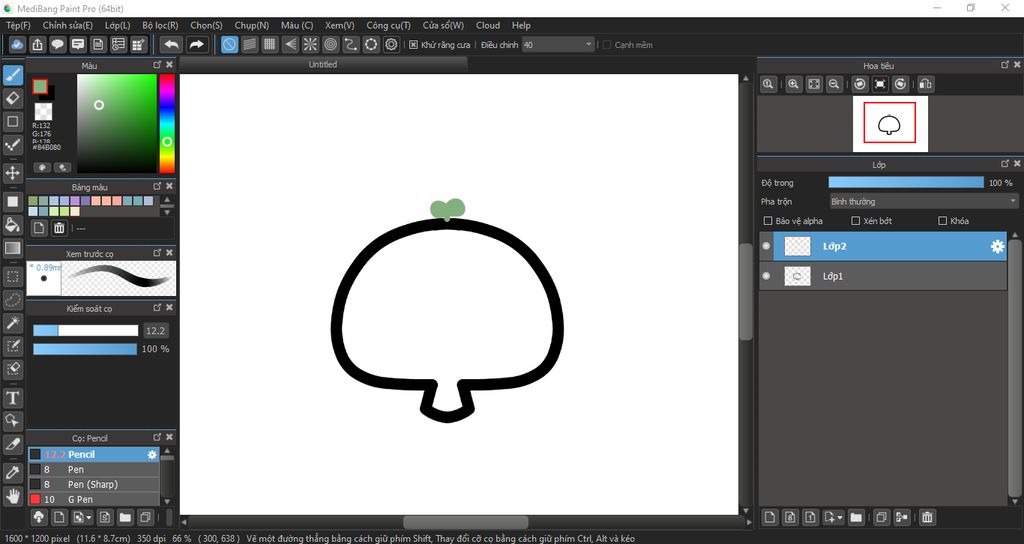Open the Tệp(F) menu
1024x544 pixels.
(x=18, y=25)
